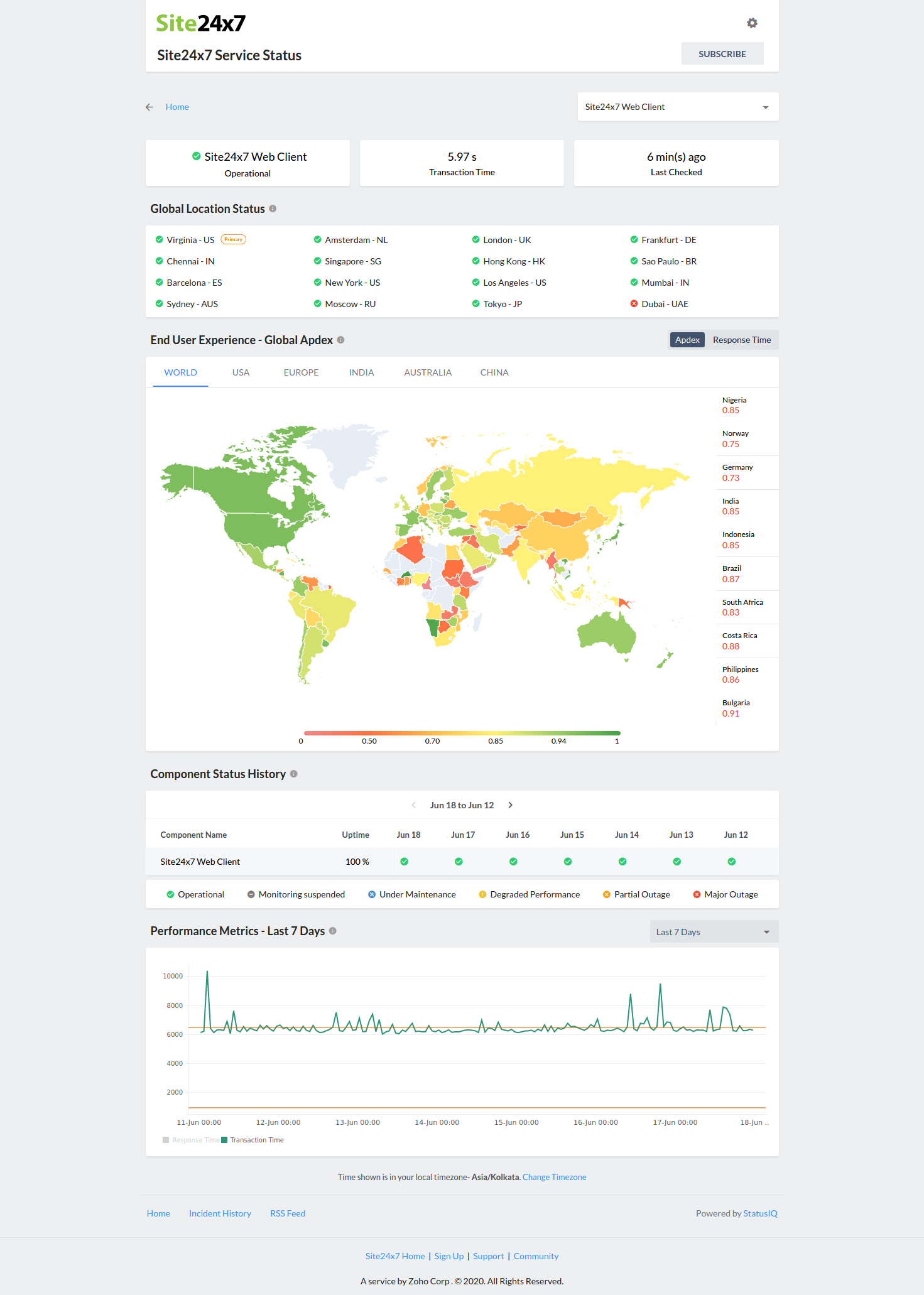Toggle the Response Time series in chart legend

(191, 1140)
